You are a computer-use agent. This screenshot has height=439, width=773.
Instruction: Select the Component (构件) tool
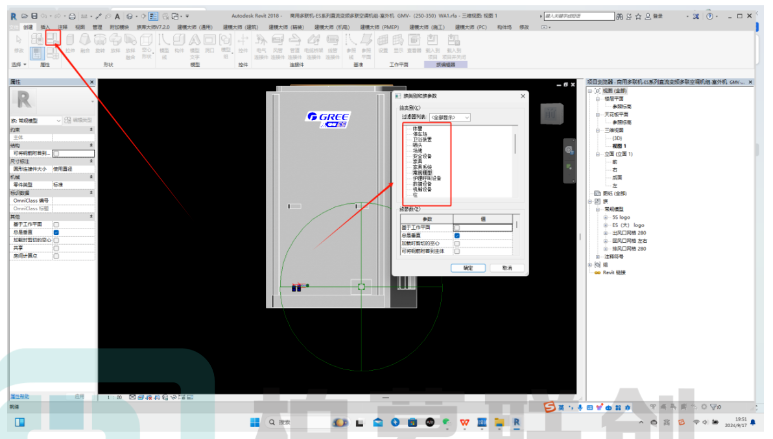point(179,42)
